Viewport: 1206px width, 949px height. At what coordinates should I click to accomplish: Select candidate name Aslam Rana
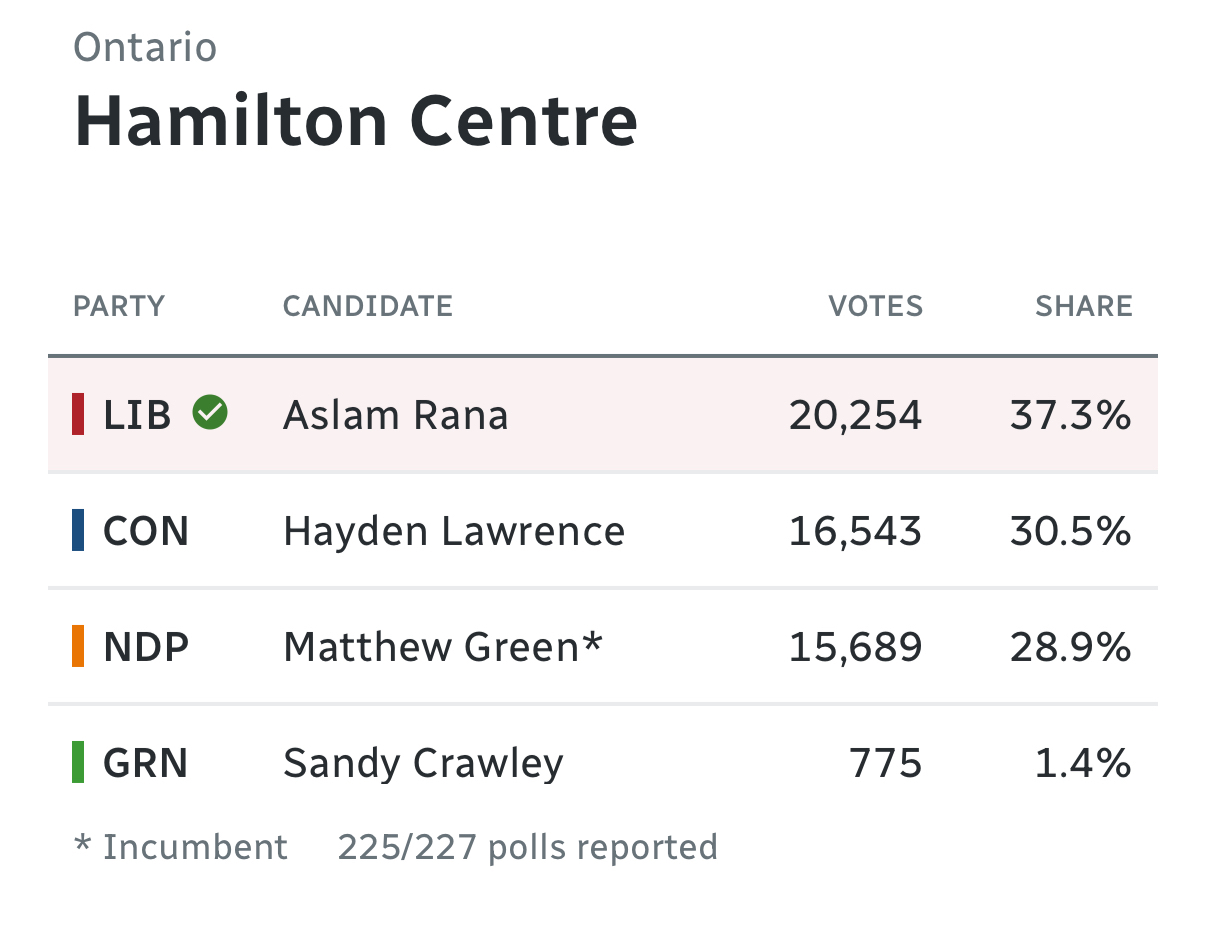click(395, 414)
